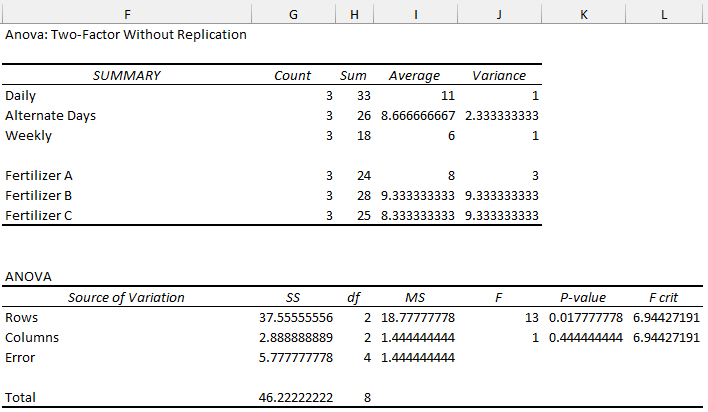Click the Source of Variation heading cell

click(x=126, y=297)
